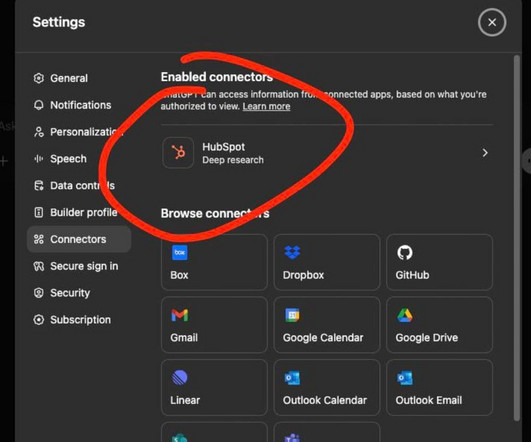Click the Speech waveform icon
Screen dimensions: 531x442
click(39, 159)
